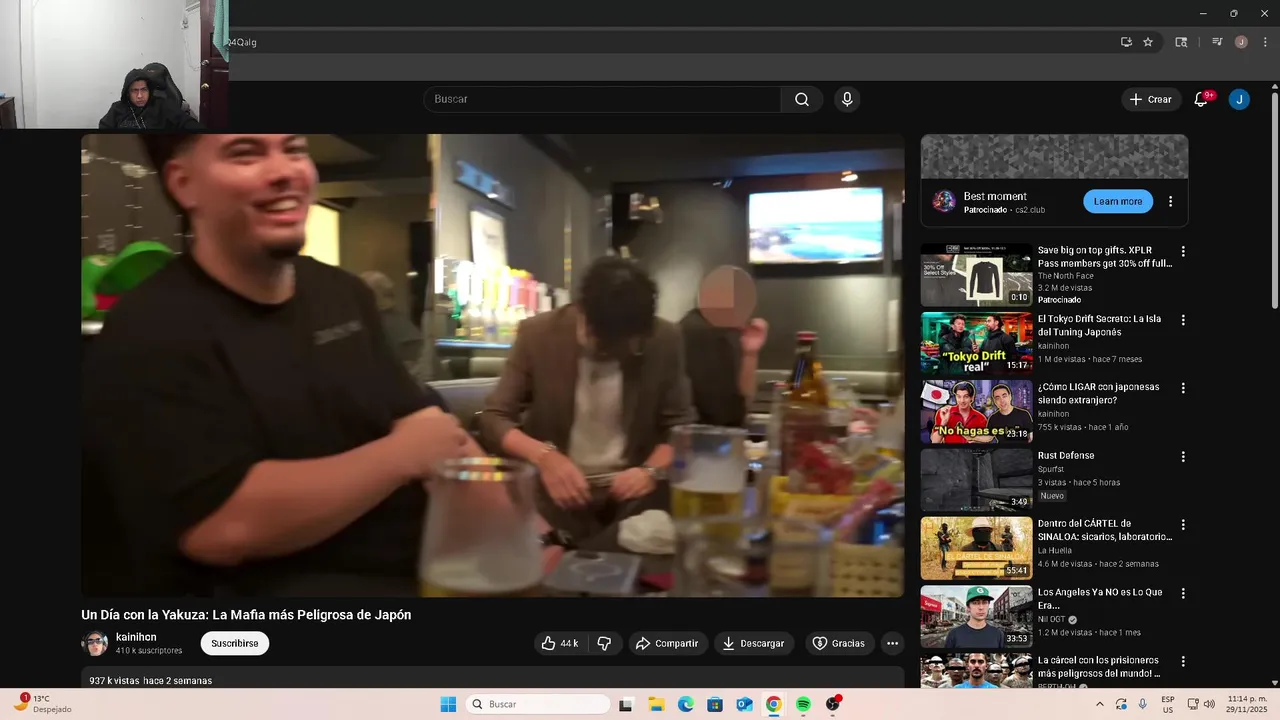Screen dimensions: 1280x720
Task: Click the page vertical scrollbar
Action: point(1274,200)
